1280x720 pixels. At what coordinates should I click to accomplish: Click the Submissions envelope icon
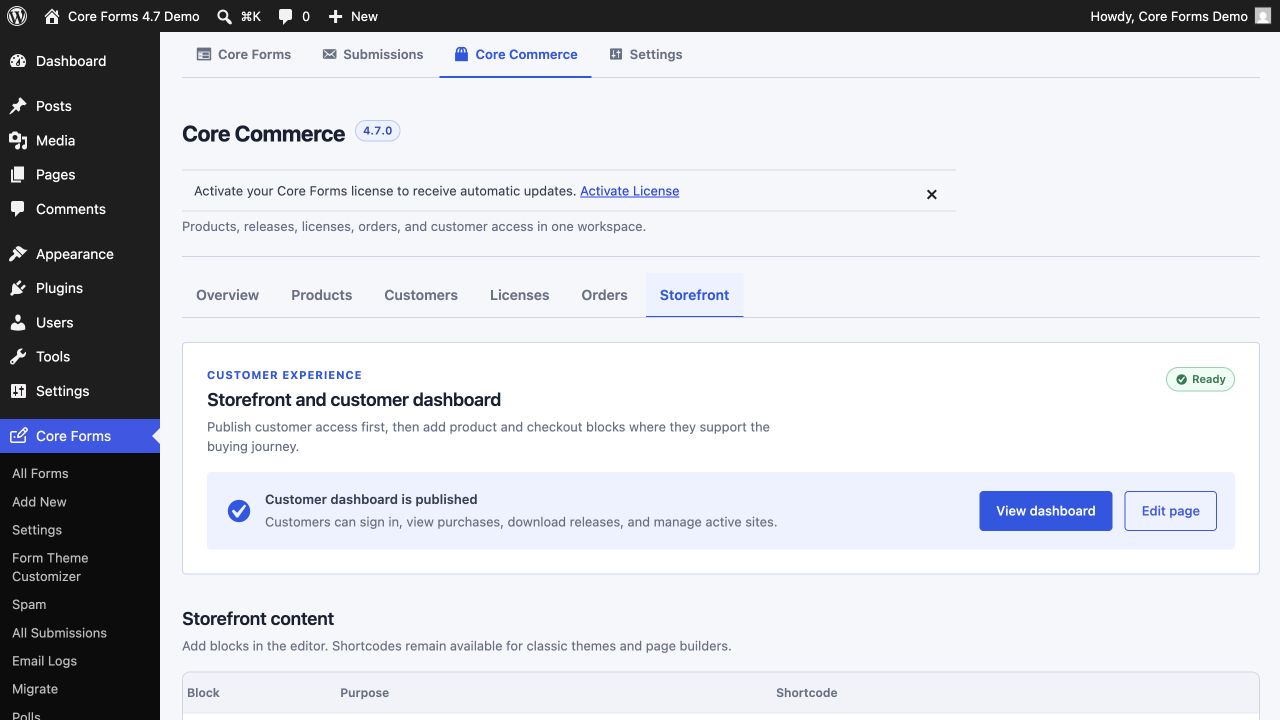click(x=329, y=54)
